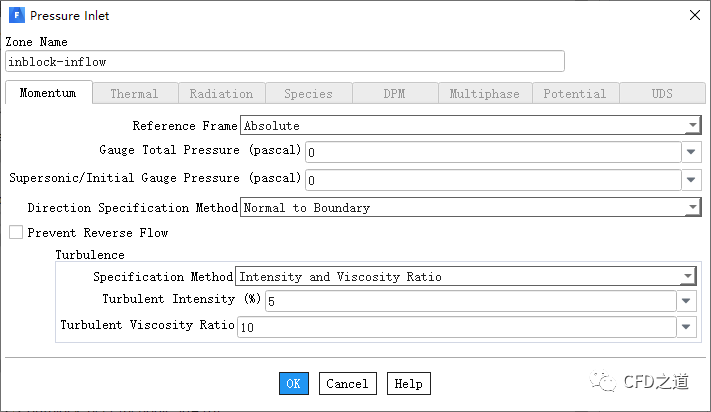Switch to the Thermal tab

[x=134, y=94]
